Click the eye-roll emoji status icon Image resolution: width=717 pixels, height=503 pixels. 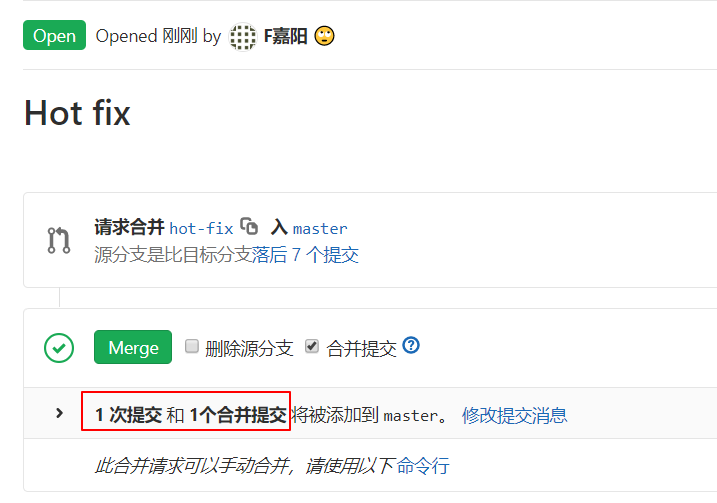click(x=324, y=36)
